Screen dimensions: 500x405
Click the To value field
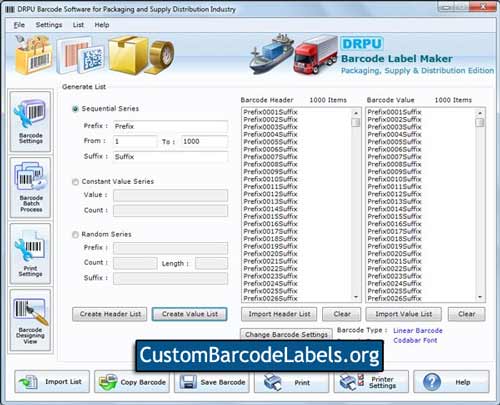(204, 141)
